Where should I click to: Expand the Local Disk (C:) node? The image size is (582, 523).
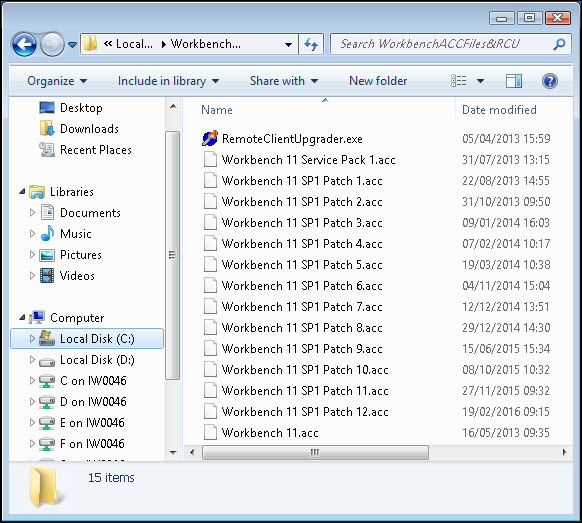32,338
